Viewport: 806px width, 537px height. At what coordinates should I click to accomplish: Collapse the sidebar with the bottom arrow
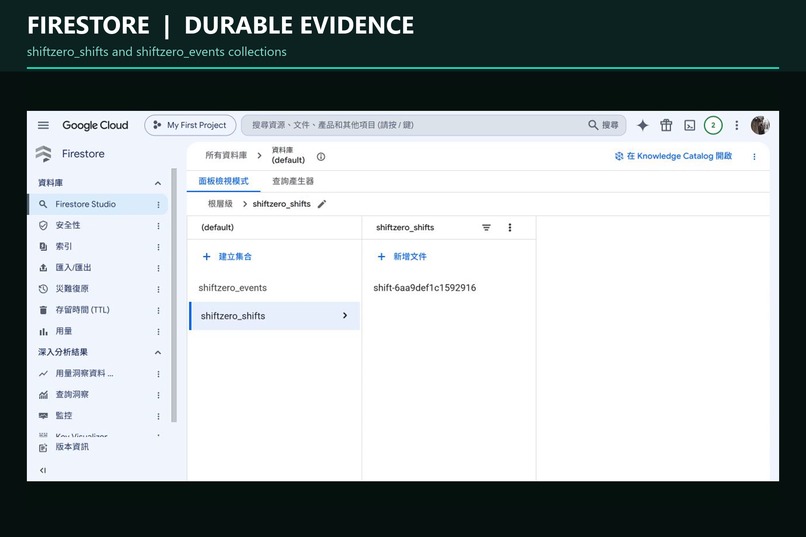click(43, 470)
